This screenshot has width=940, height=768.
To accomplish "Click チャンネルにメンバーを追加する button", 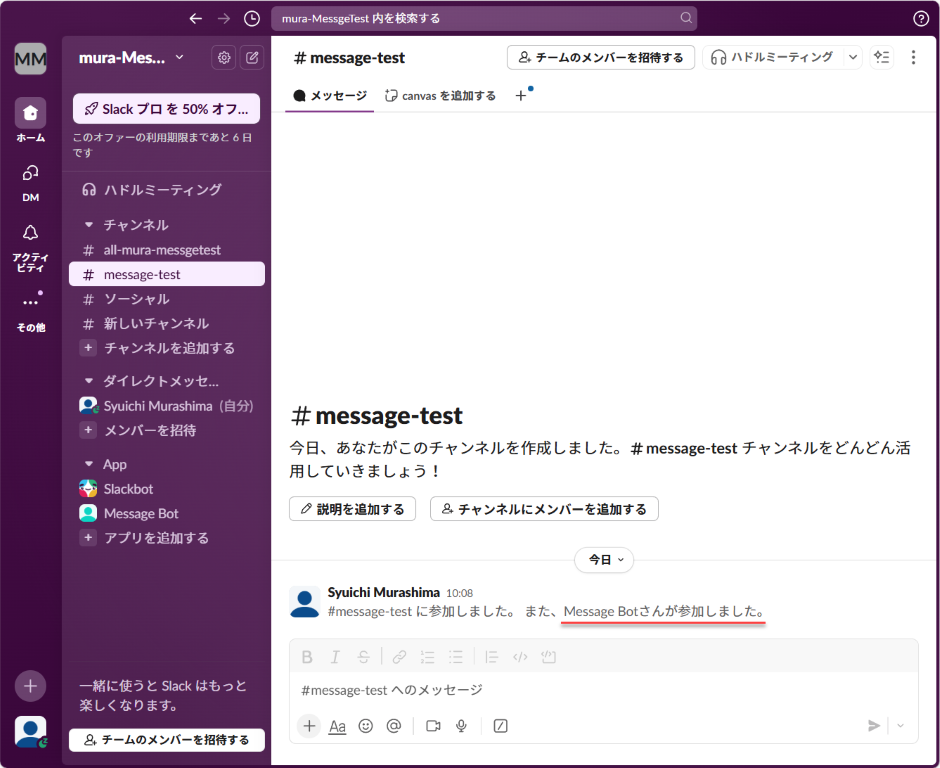I will (x=544, y=509).
